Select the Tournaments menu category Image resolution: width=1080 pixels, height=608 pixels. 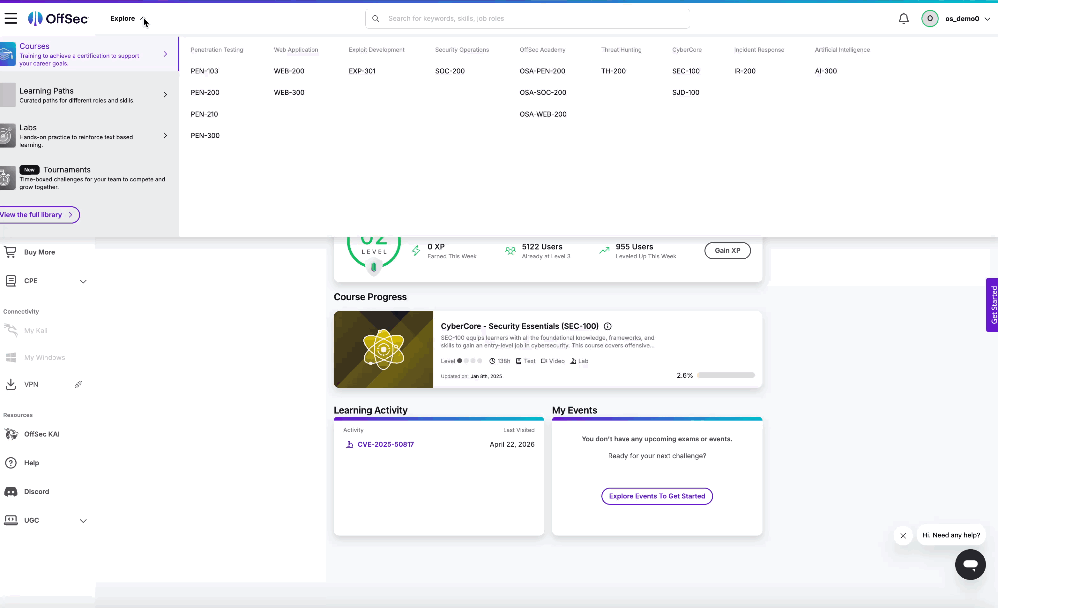(89, 178)
